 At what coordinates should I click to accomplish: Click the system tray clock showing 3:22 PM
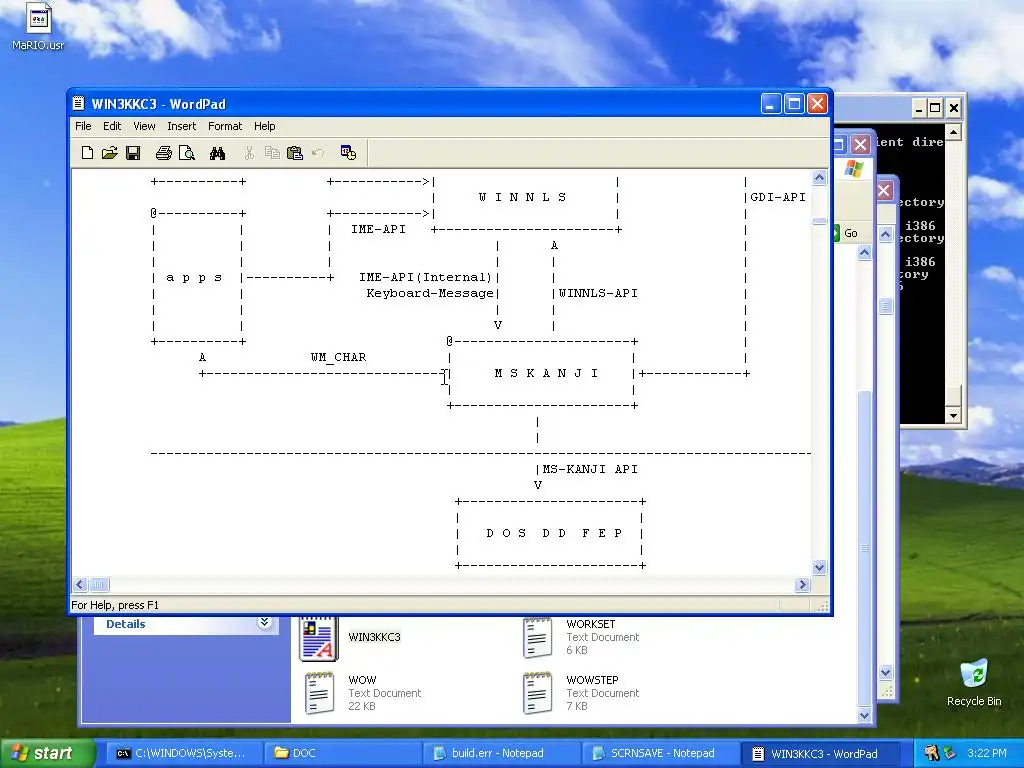[x=987, y=753]
